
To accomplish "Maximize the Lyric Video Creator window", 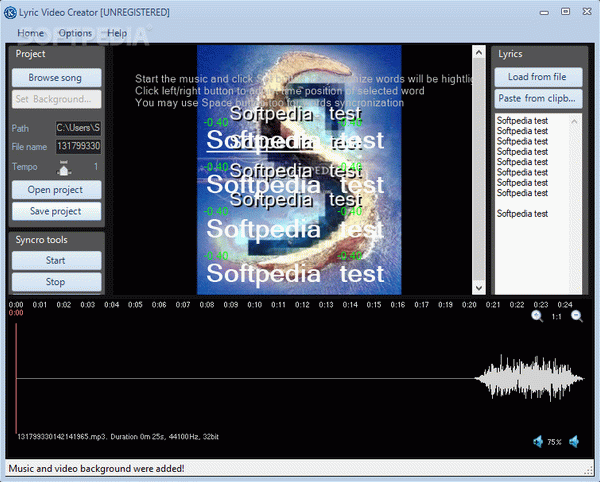I will [x=566, y=11].
